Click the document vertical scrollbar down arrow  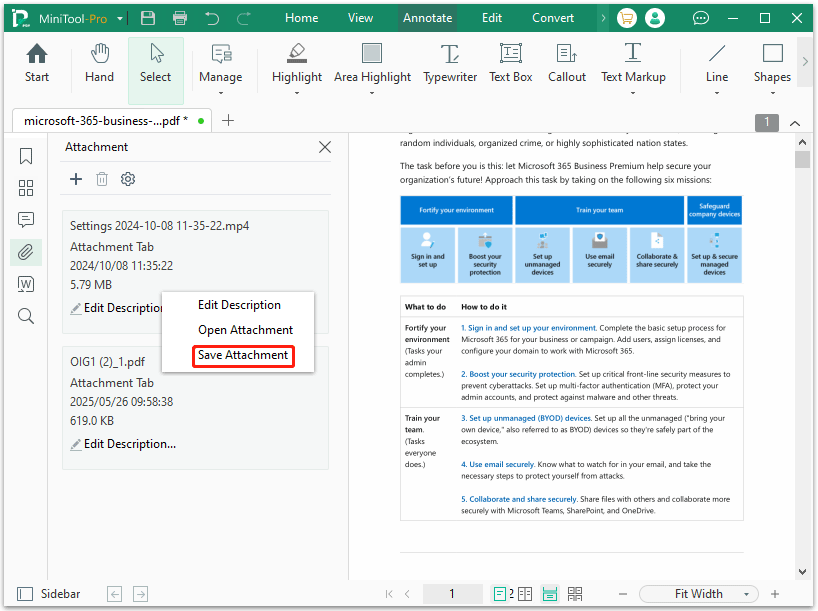(x=802, y=572)
